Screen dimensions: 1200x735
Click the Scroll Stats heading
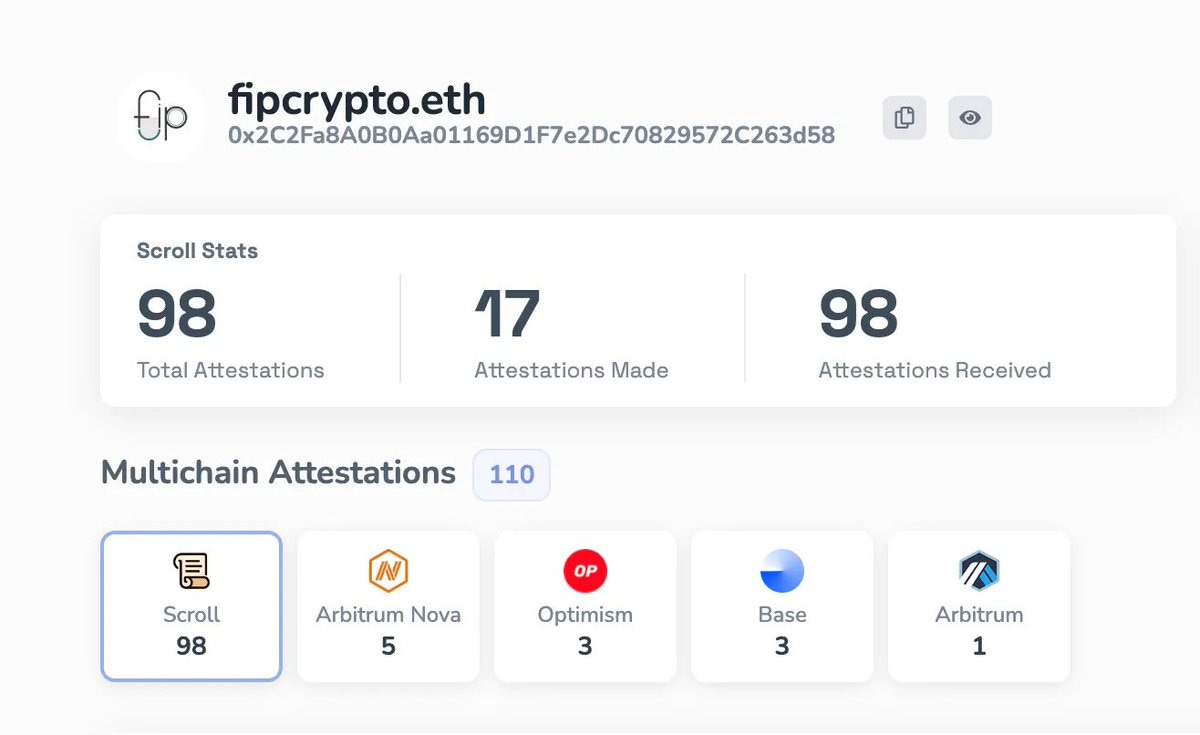coord(197,251)
